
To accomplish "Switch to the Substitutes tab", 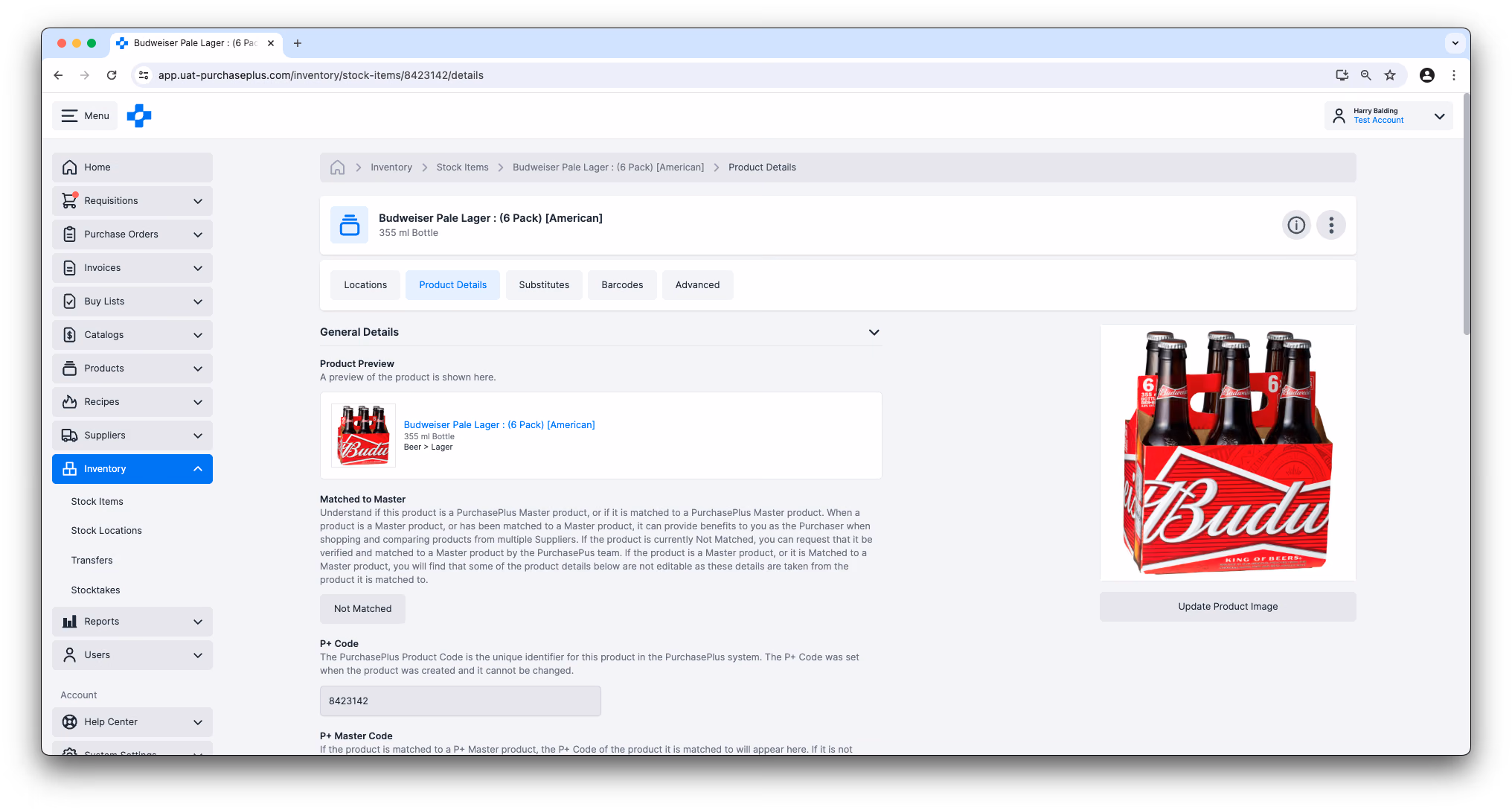I will click(544, 285).
